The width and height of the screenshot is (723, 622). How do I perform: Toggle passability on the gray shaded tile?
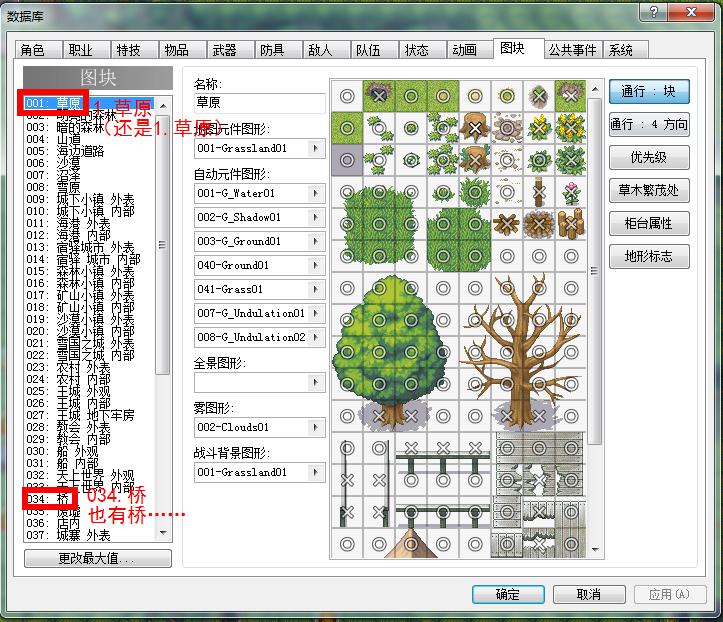click(347, 160)
